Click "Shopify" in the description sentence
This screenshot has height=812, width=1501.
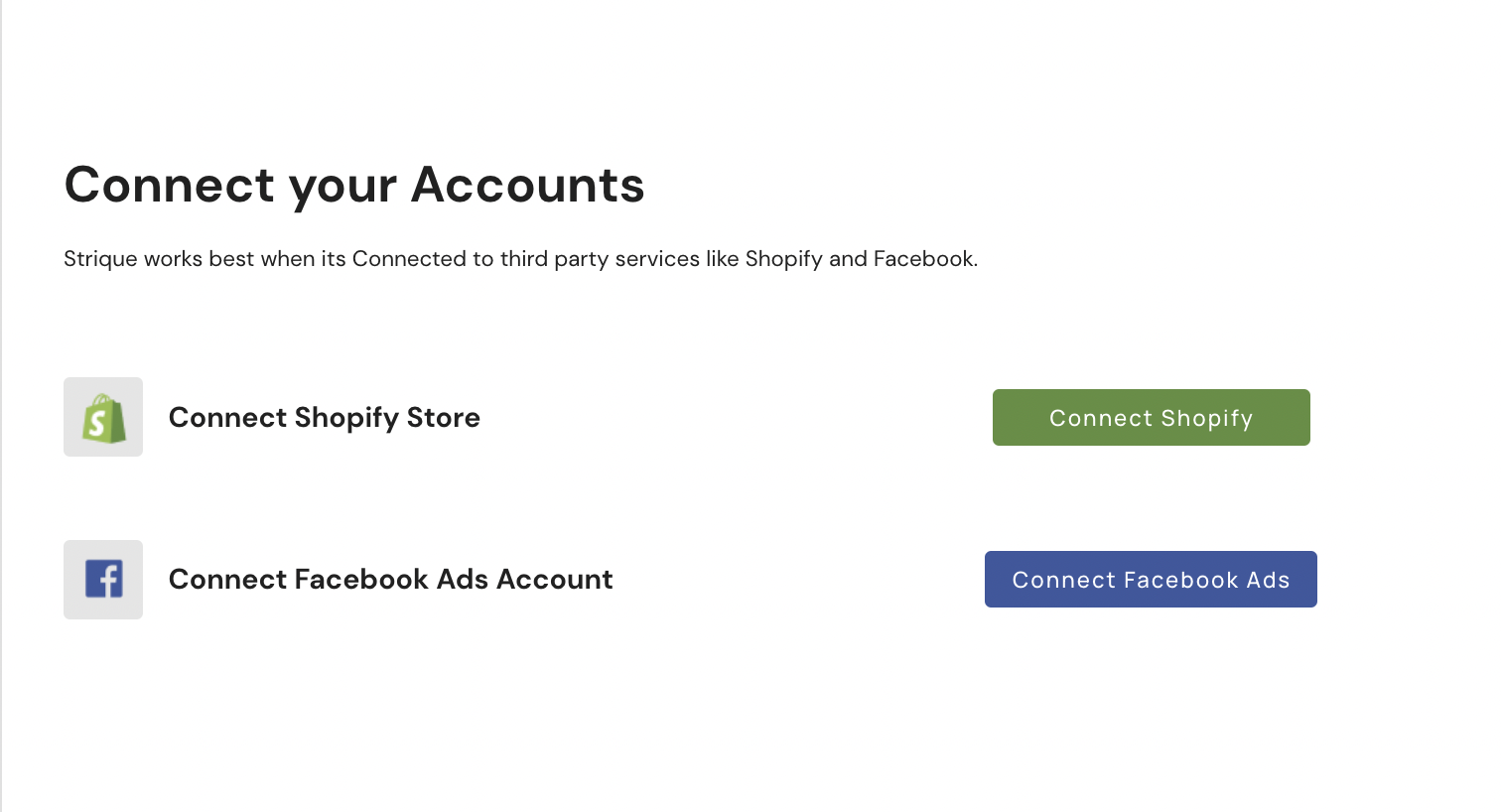coord(783,259)
